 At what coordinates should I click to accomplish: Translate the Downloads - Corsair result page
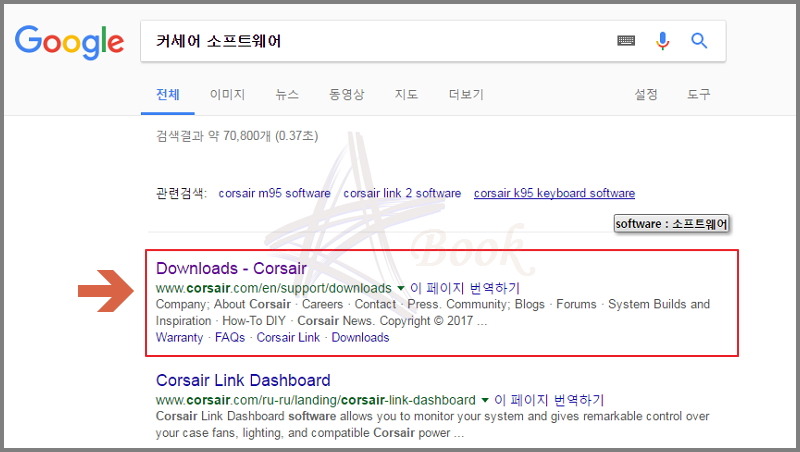[465, 288]
